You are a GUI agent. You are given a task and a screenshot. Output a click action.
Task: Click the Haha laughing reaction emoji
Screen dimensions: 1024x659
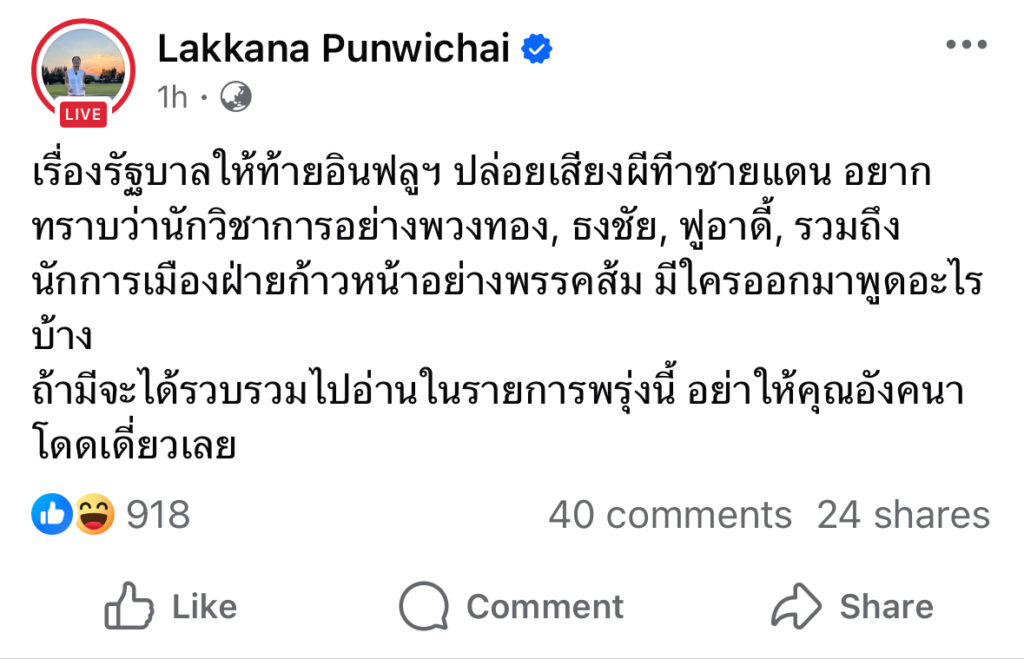(94, 515)
